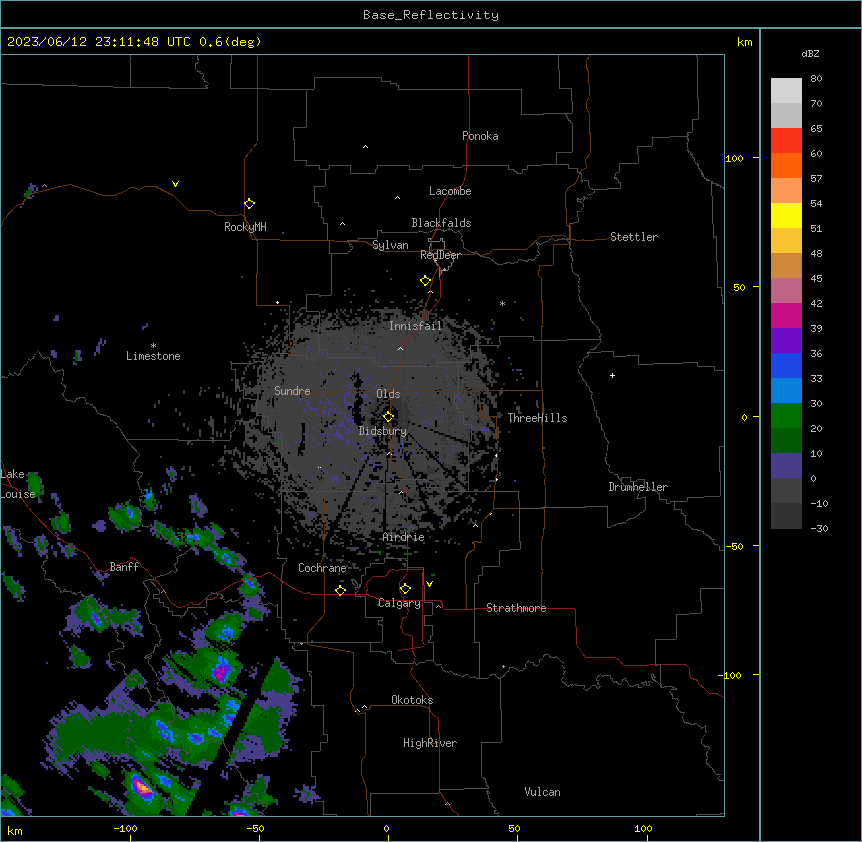The image size is (862, 842).
Task: Click the Stettler city label
Action: point(634,237)
